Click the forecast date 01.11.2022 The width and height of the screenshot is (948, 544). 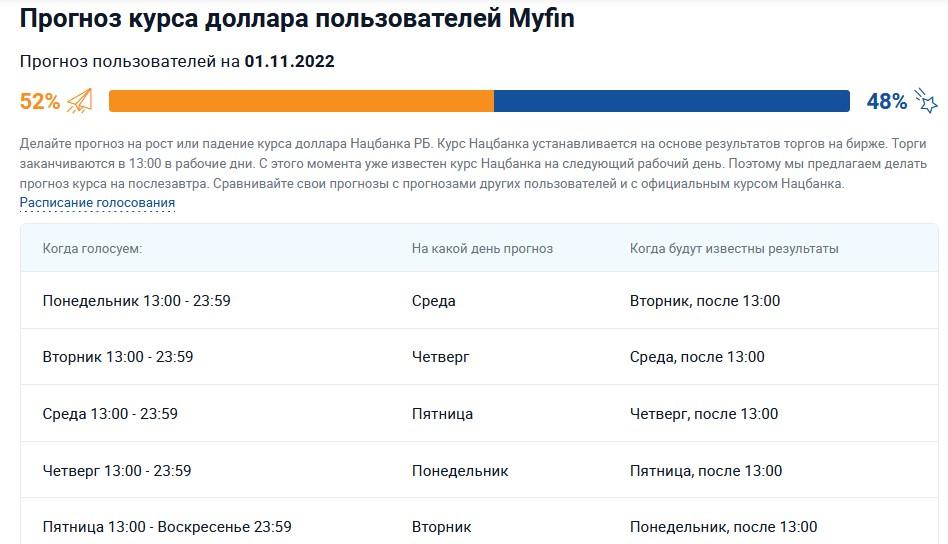tap(289, 62)
